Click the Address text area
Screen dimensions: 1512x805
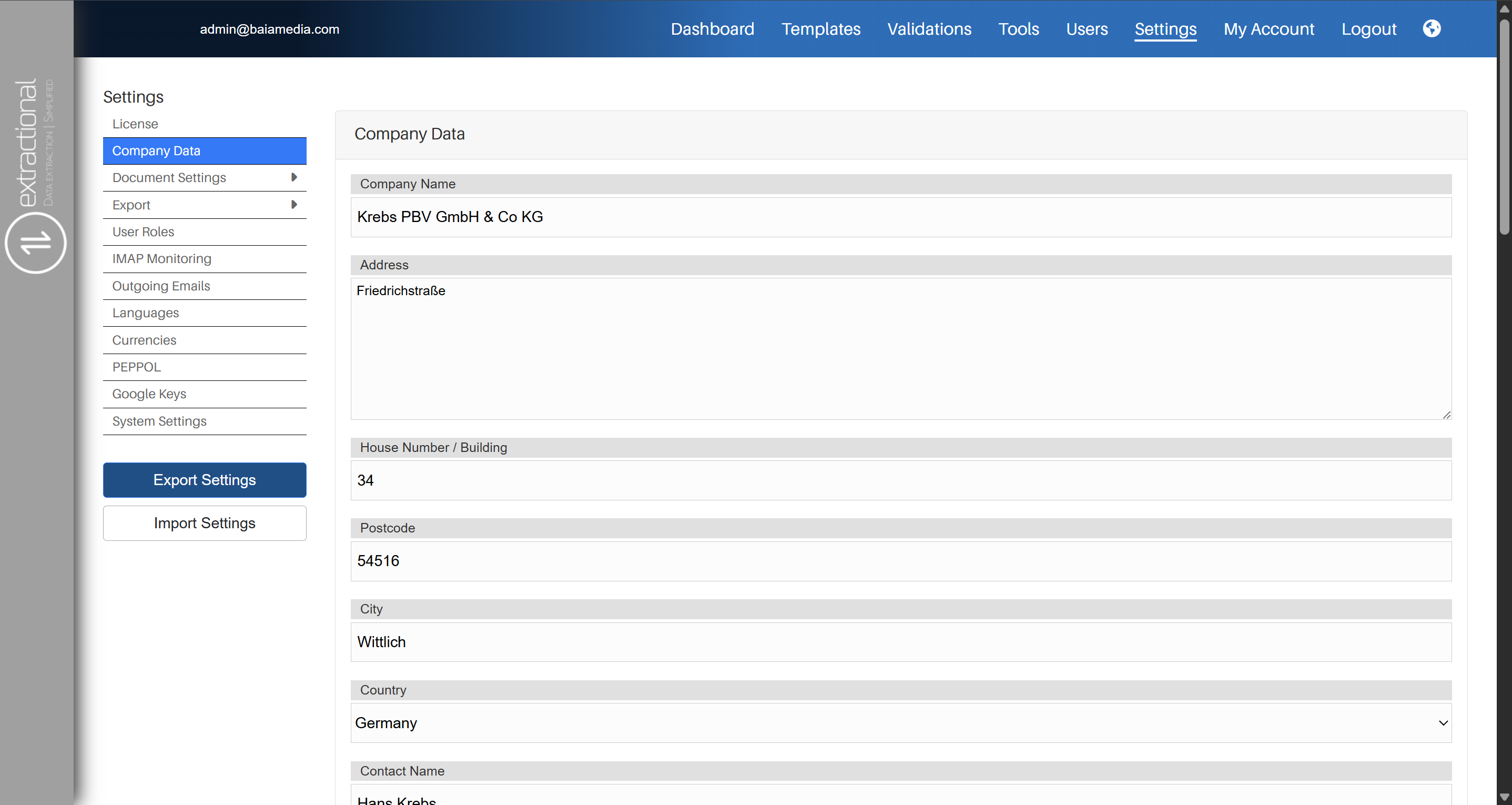[900, 349]
